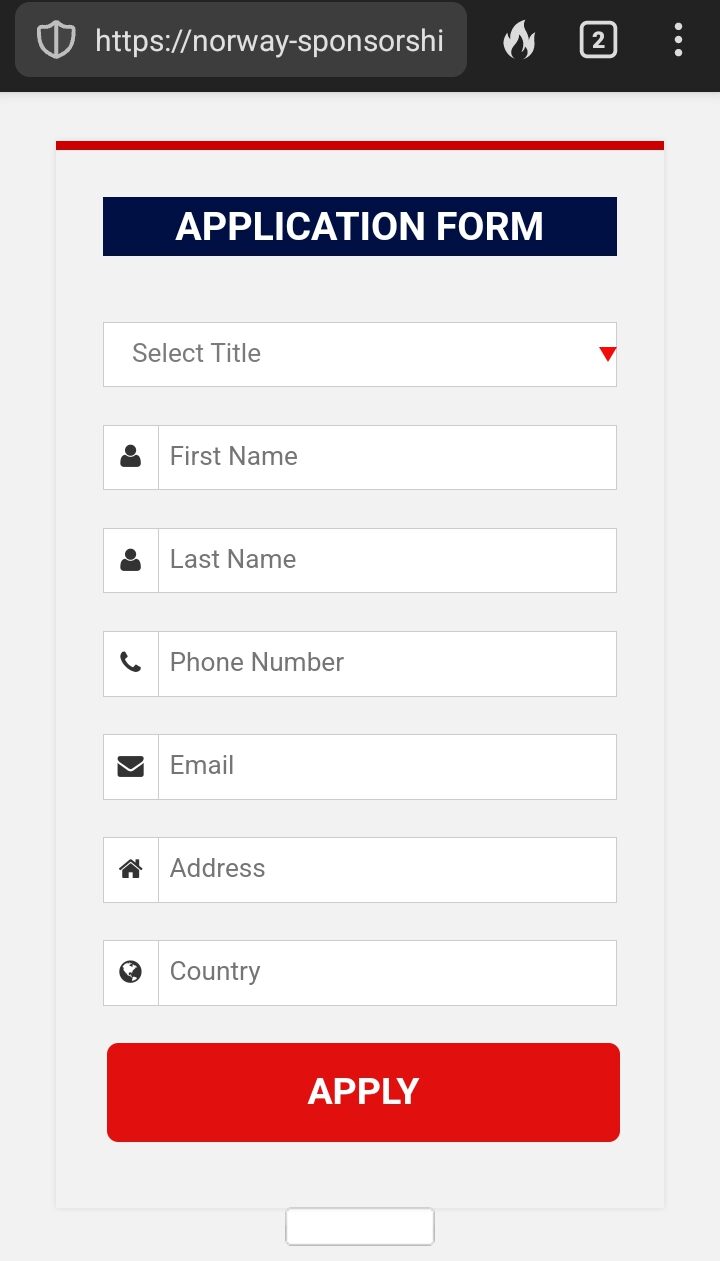Focus the Last Name input field

(387, 560)
